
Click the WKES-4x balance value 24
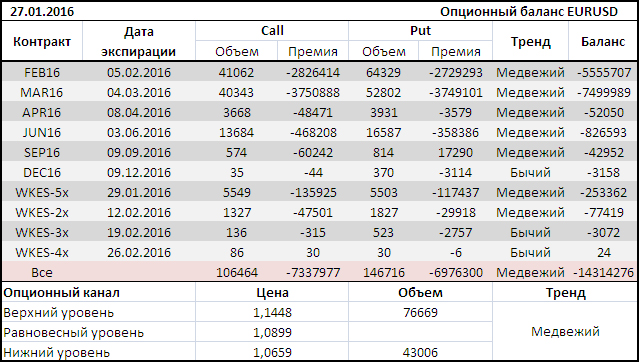603,252
